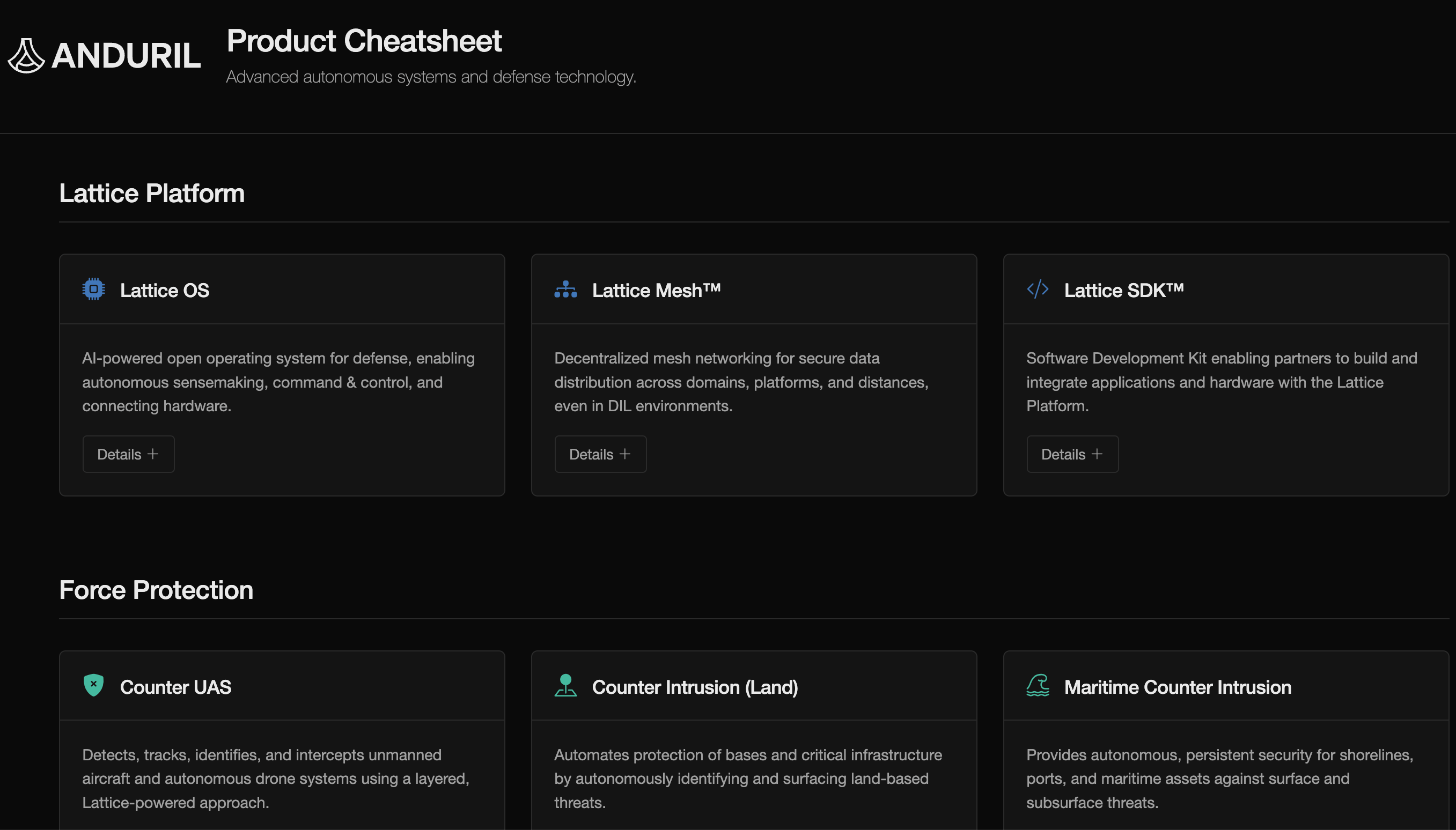Click the Counter UAS card title

175,687
